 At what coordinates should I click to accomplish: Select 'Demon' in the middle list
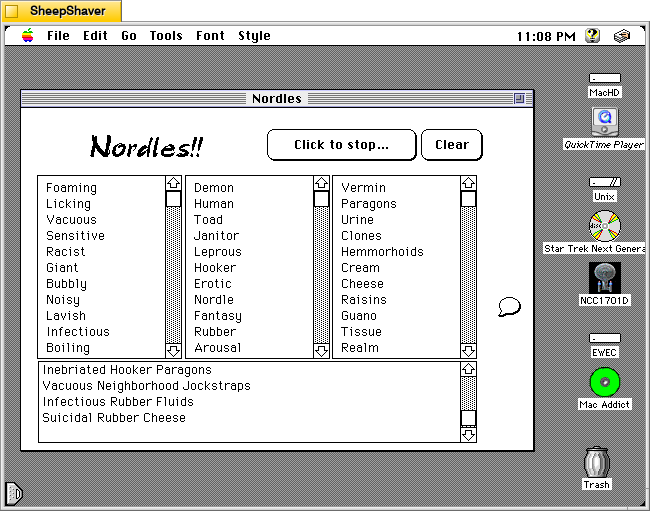[214, 188]
